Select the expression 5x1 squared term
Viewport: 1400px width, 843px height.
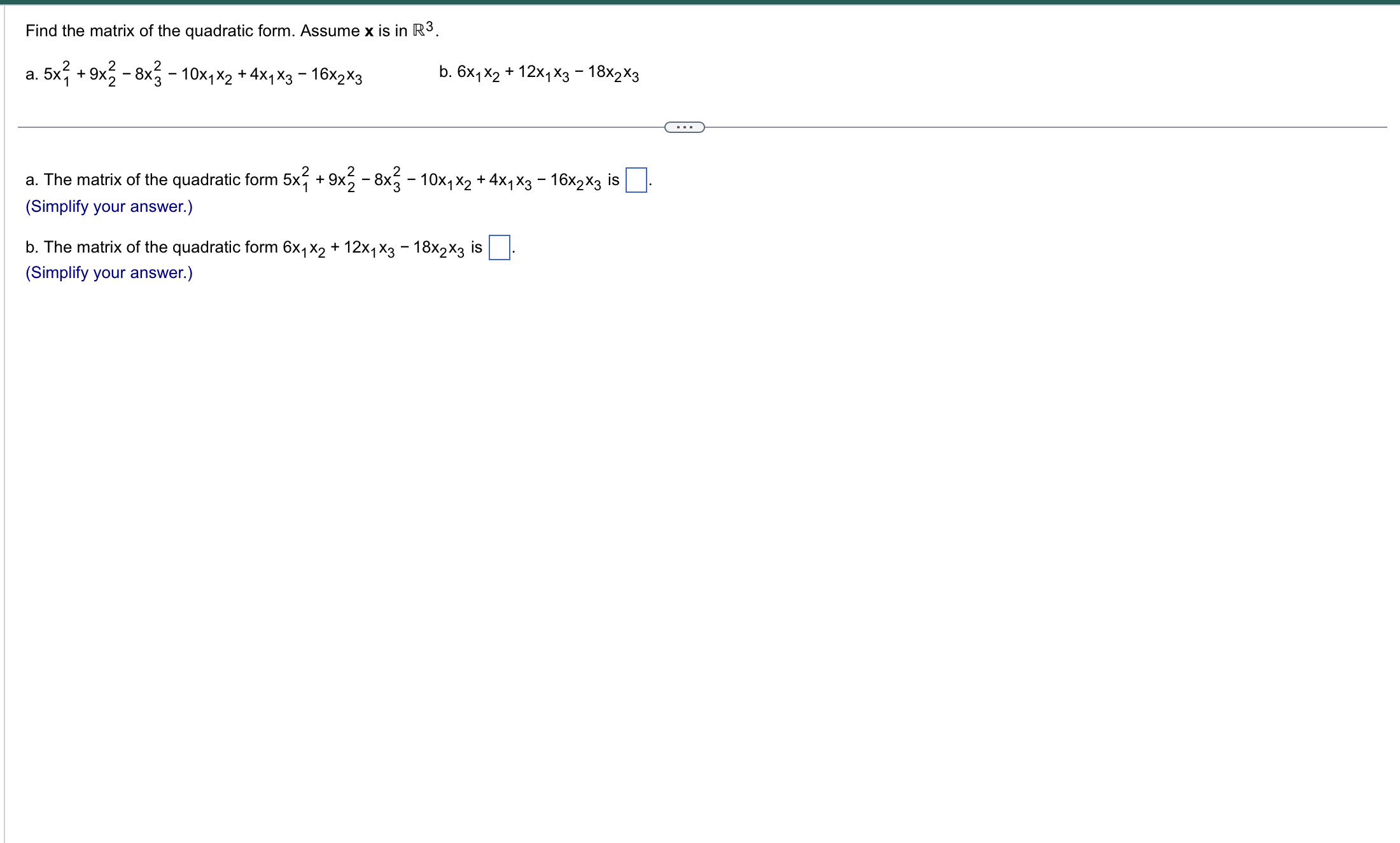[57, 73]
